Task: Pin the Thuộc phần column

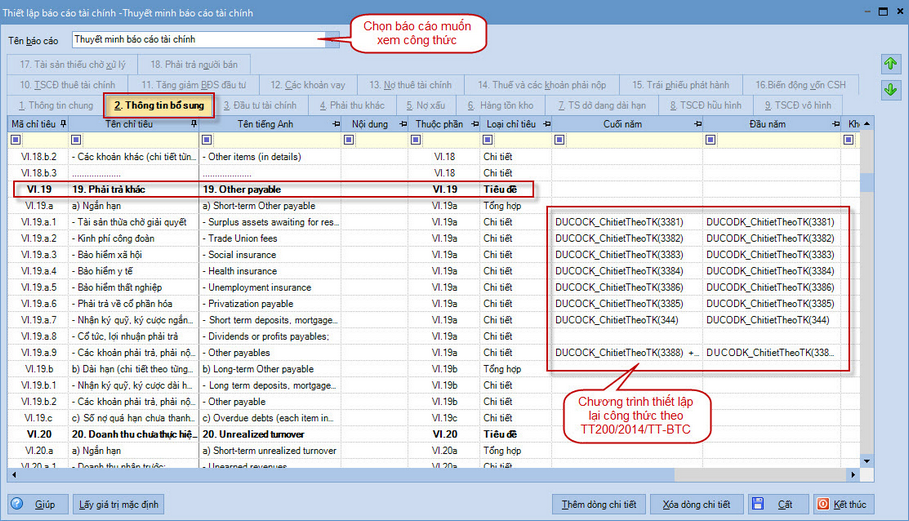Action: tap(475, 124)
